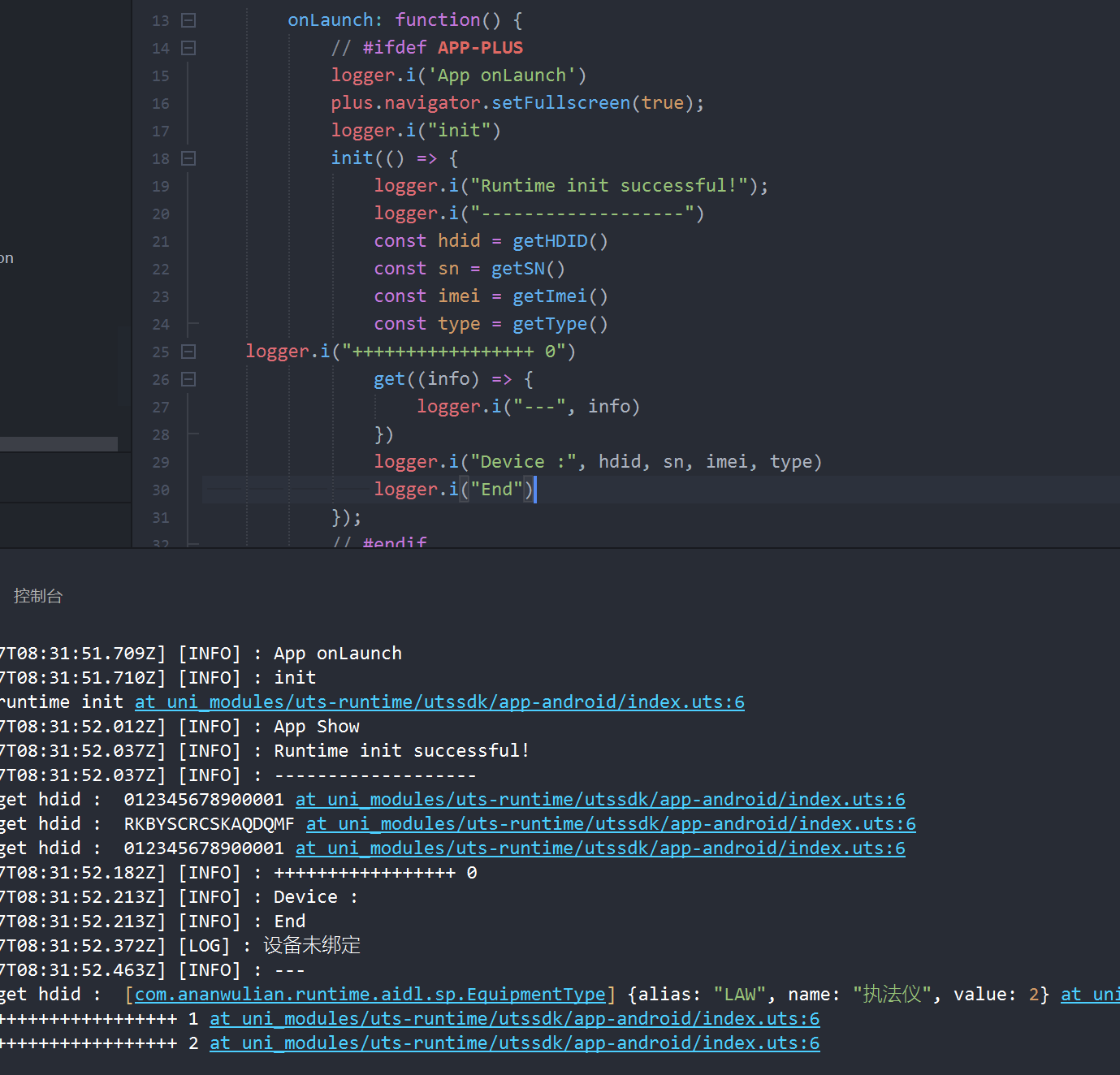Switch to the 控制台 console tab
The height and width of the screenshot is (1075, 1120).
(38, 596)
